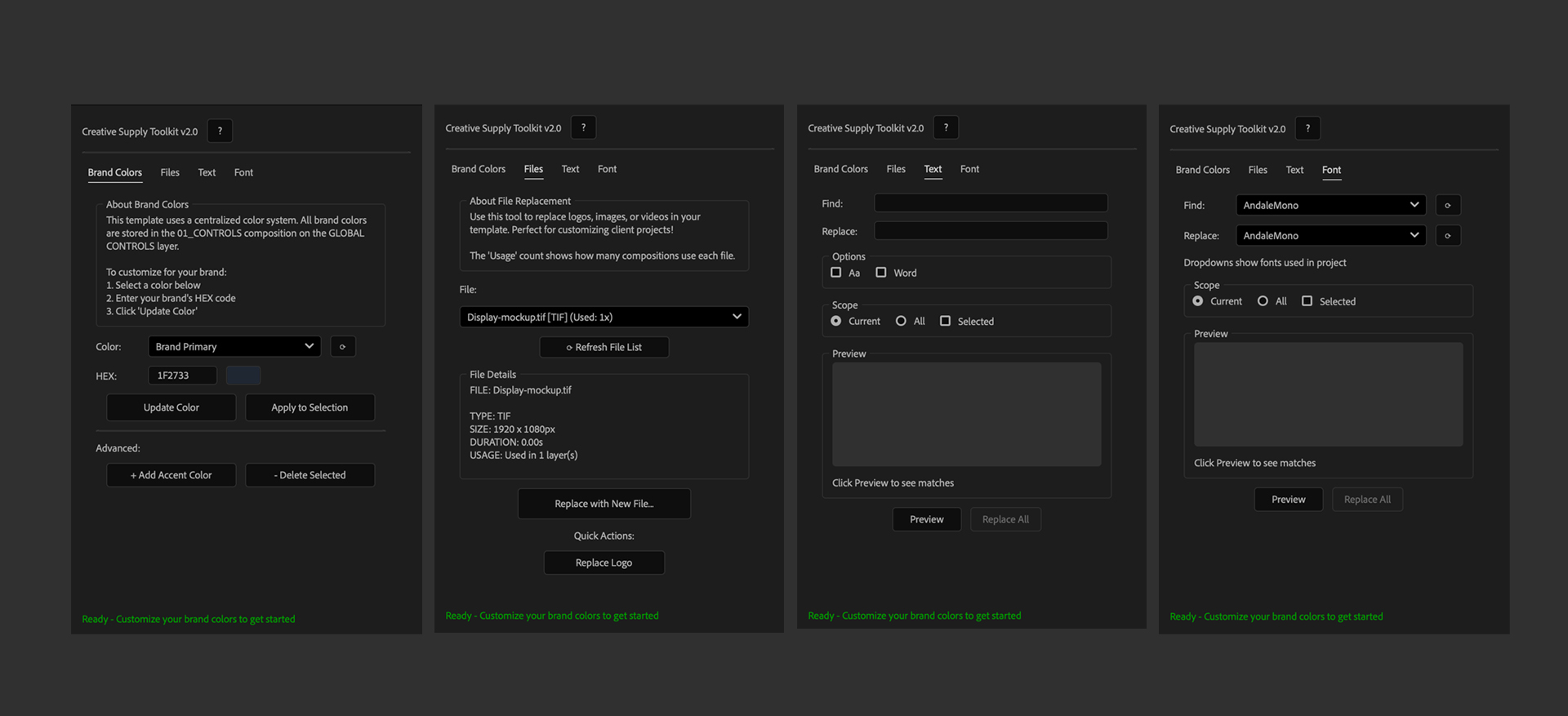Screen dimensions: 1568x716
Task: Open help button in the Files panel
Action: point(583,127)
